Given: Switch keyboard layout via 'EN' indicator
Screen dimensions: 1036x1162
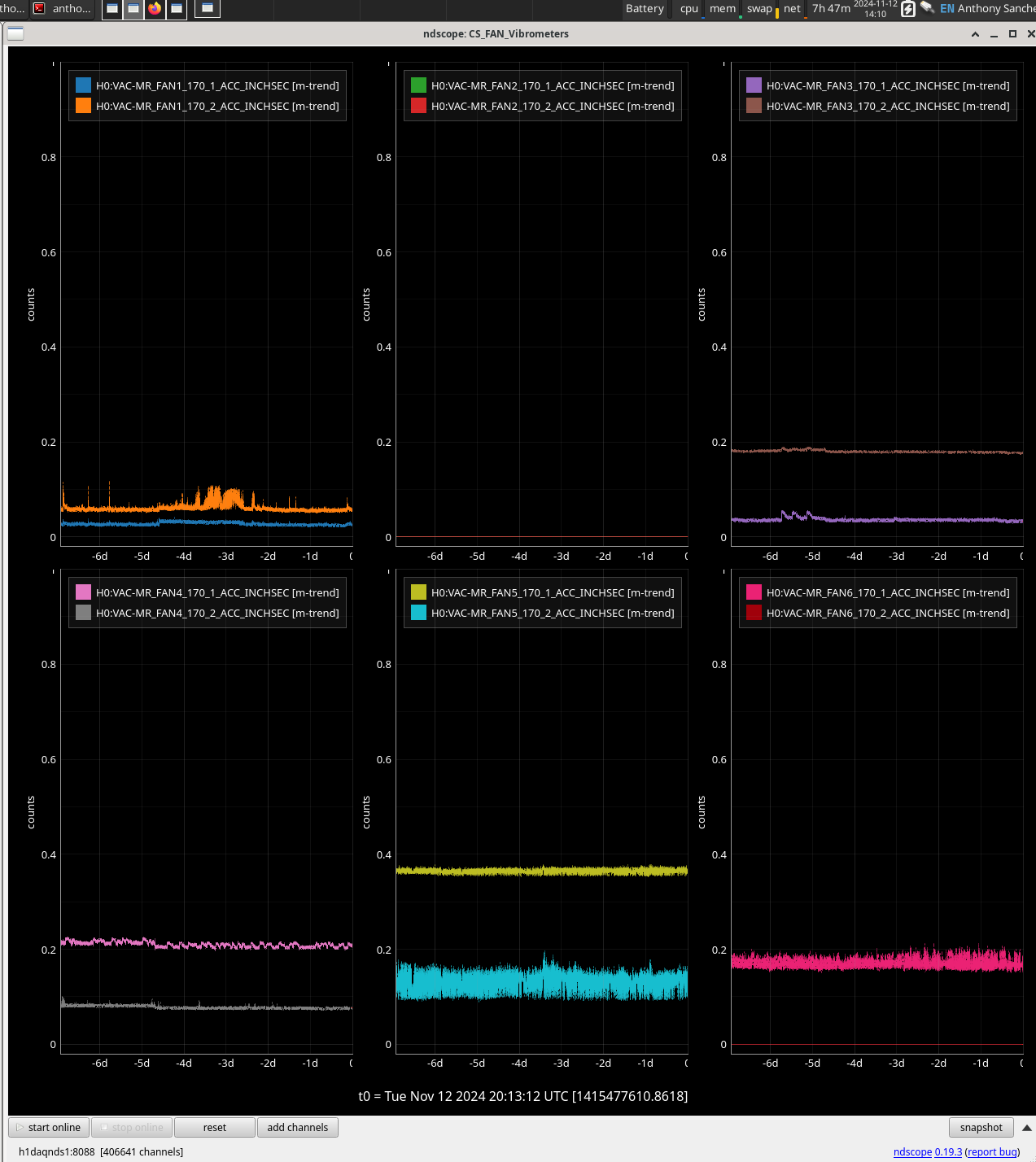Looking at the screenshot, I should [x=947, y=9].
